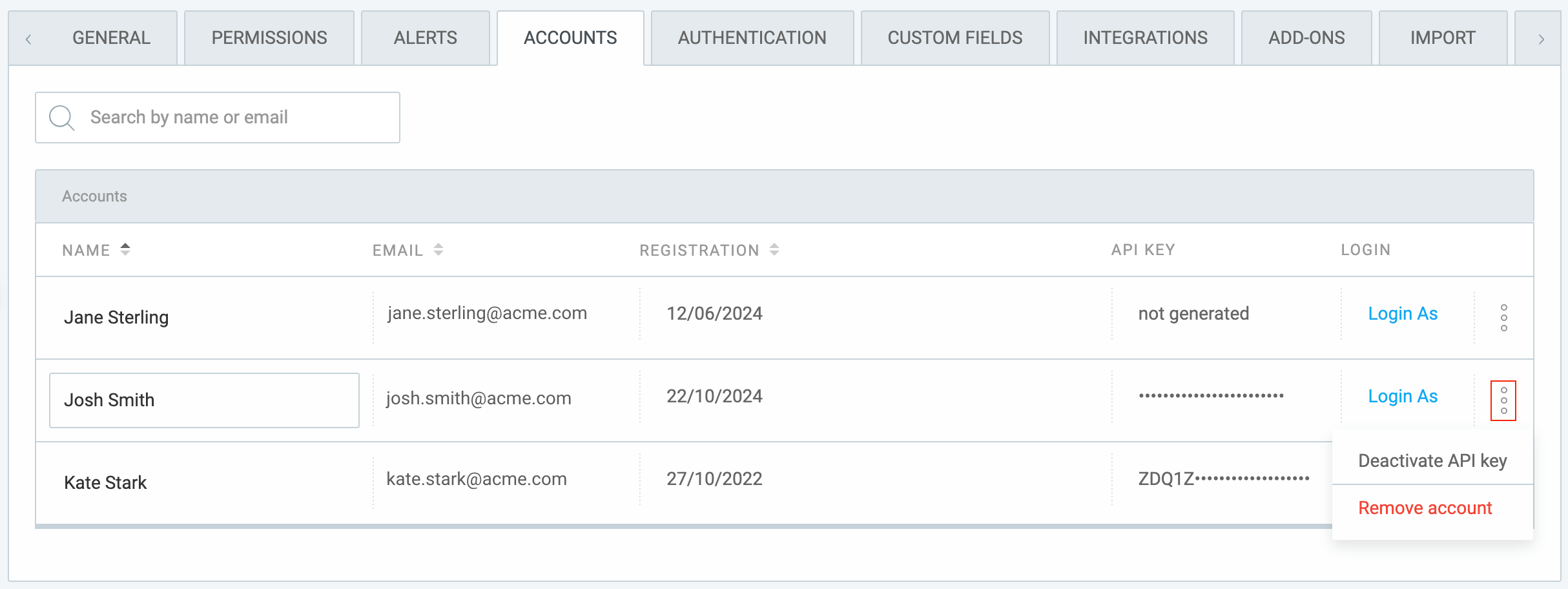Viewport: 1568px width, 589px height.
Task: Click Login As for Jane Sterling
Action: coord(1403,313)
